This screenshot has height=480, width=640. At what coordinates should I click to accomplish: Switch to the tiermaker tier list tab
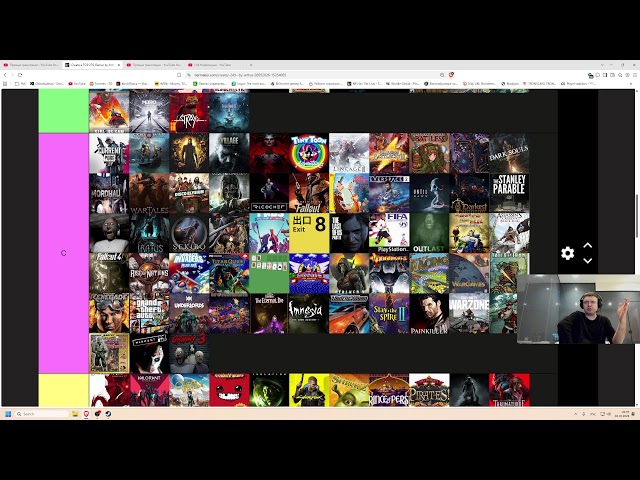[x=91, y=65]
